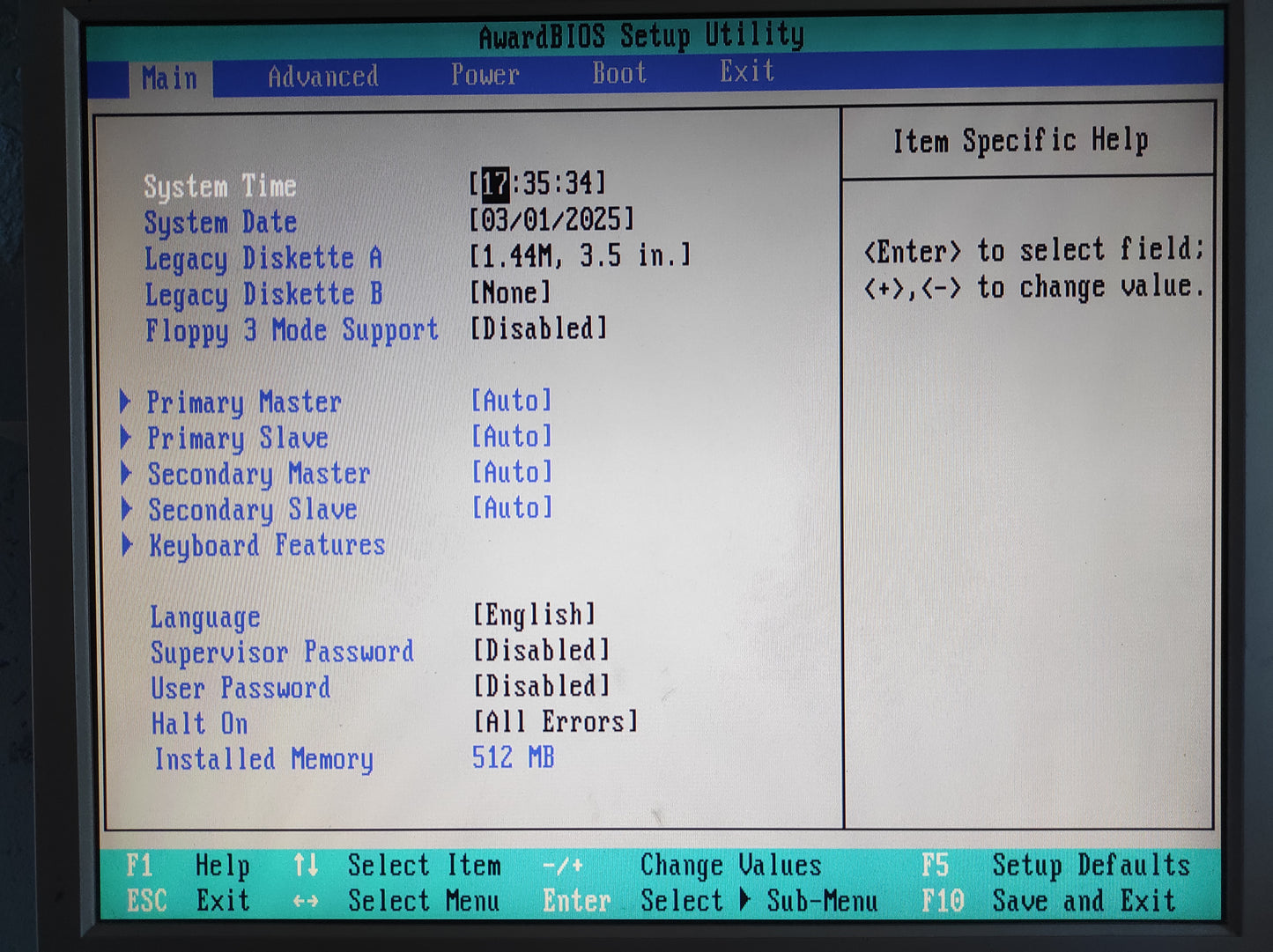Select the highlighted hour in System Time
Screen dimensions: 1273x952
pos(495,184)
